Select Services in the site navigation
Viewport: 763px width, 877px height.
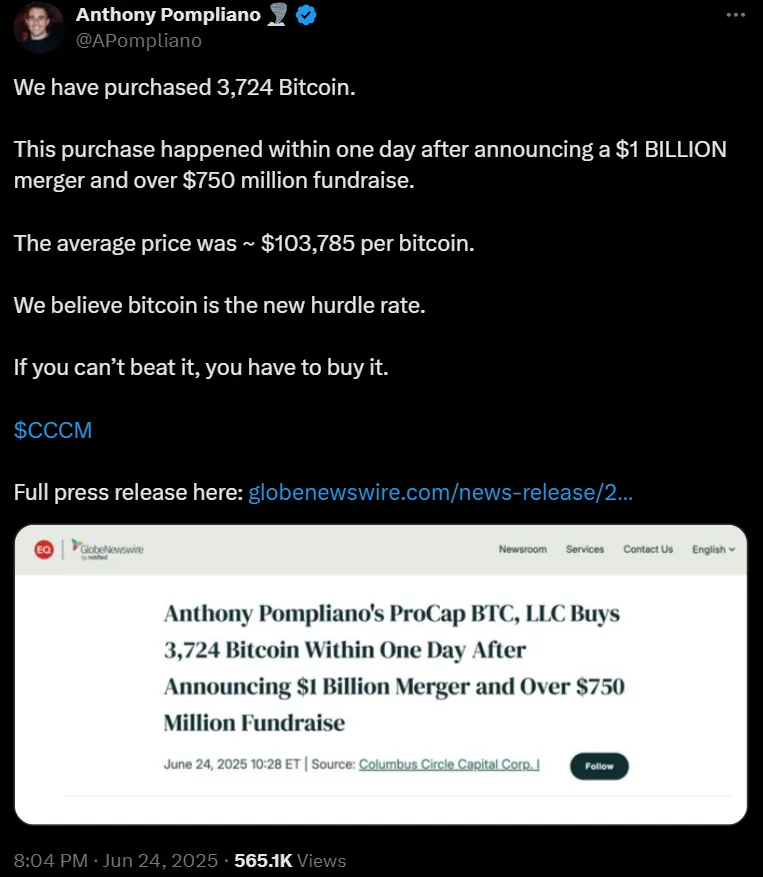[585, 549]
